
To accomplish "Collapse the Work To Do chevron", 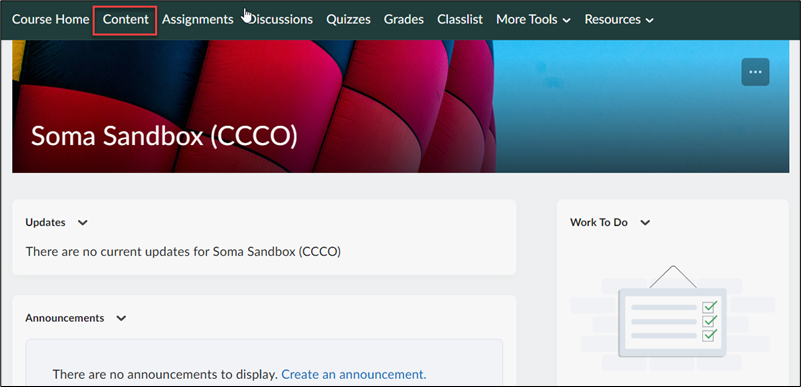I will coord(645,223).
